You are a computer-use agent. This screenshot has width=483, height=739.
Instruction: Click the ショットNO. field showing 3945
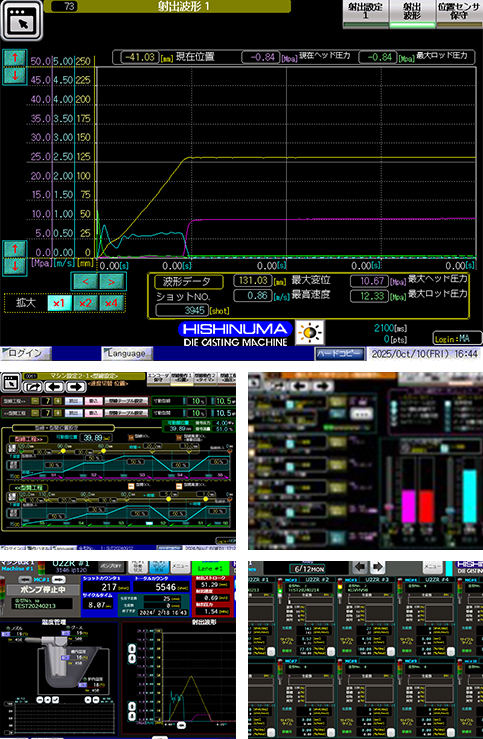coord(182,311)
